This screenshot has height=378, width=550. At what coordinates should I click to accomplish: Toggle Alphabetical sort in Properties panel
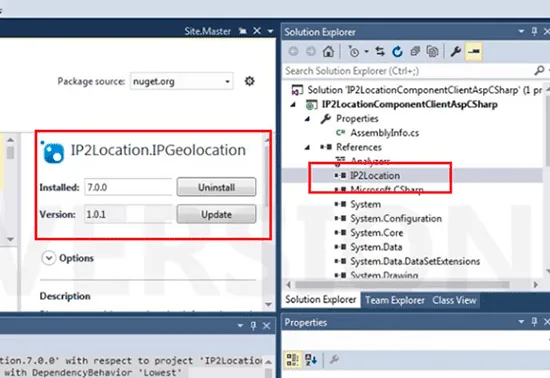pos(311,359)
